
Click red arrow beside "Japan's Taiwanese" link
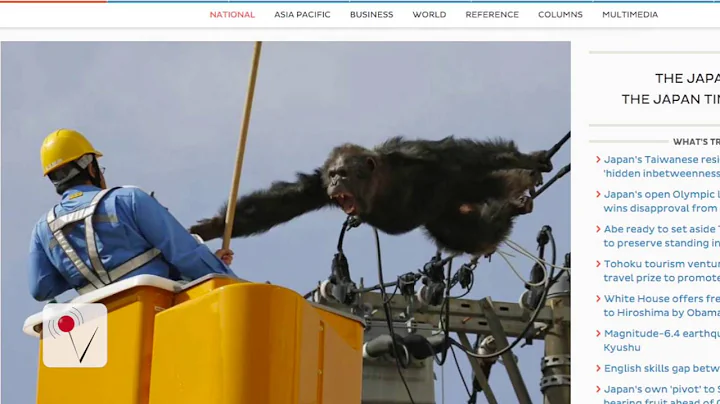(598, 159)
